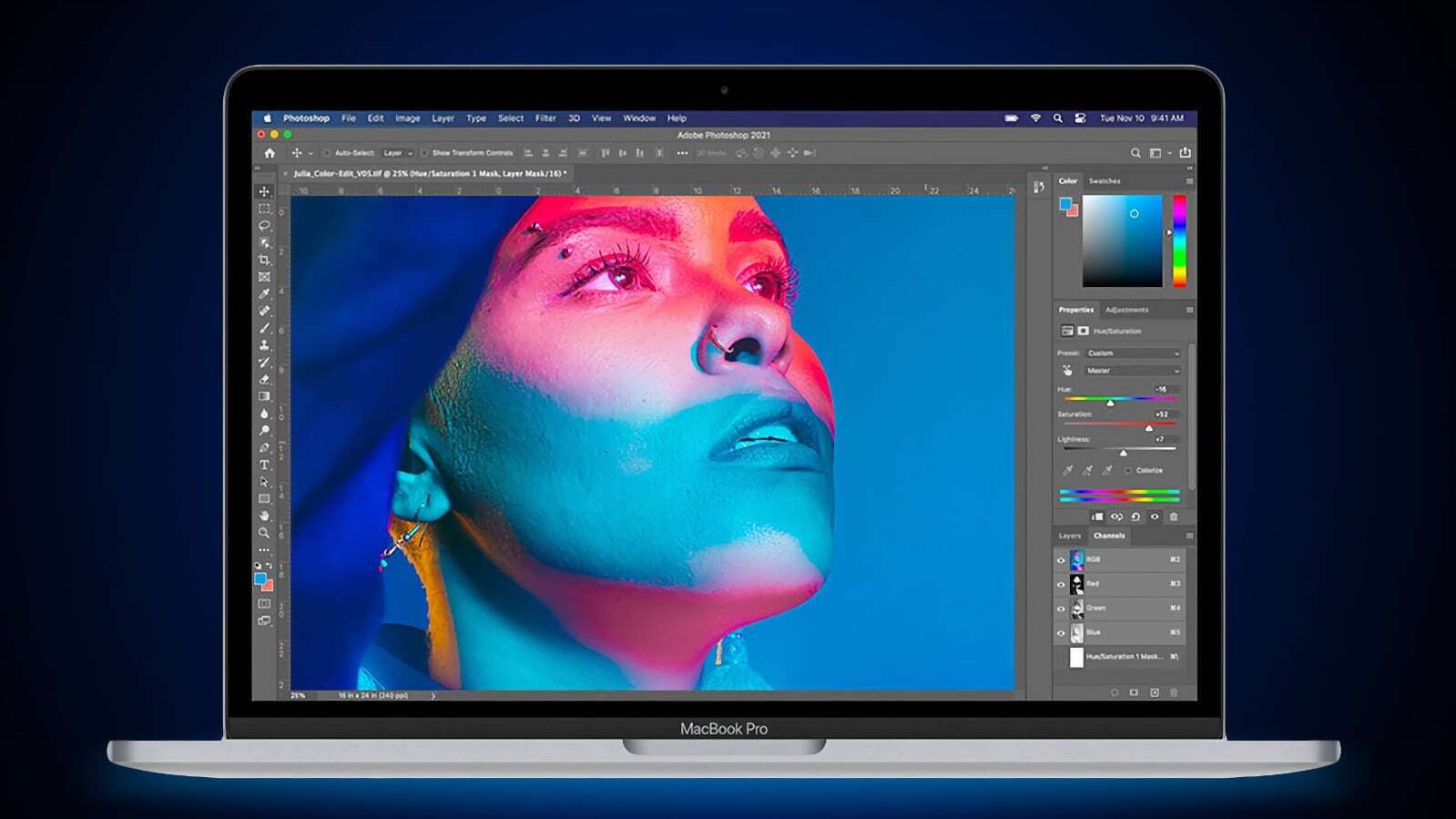
Task: Select the Hue/Saturation 1 Mask channel thumbnail
Action: (x=1076, y=657)
